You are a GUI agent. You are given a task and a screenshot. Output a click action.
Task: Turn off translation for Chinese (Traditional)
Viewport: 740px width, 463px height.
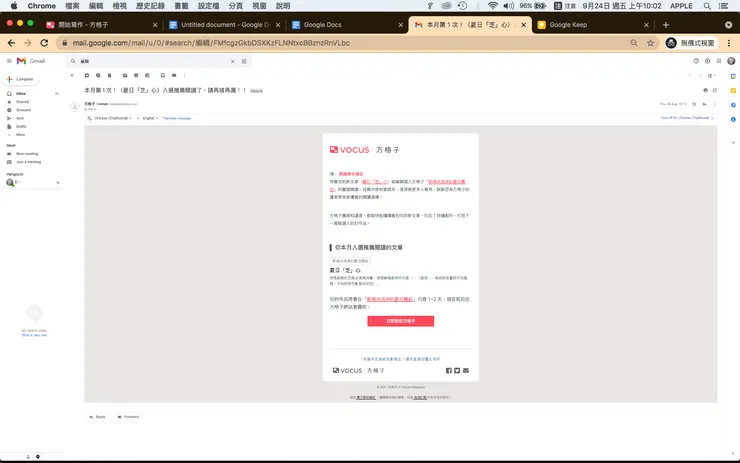[687, 118]
